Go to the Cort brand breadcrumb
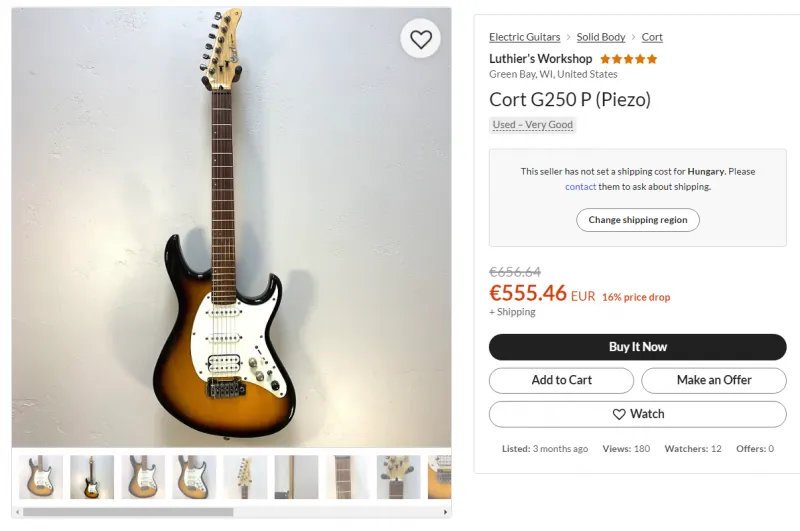 click(x=652, y=37)
